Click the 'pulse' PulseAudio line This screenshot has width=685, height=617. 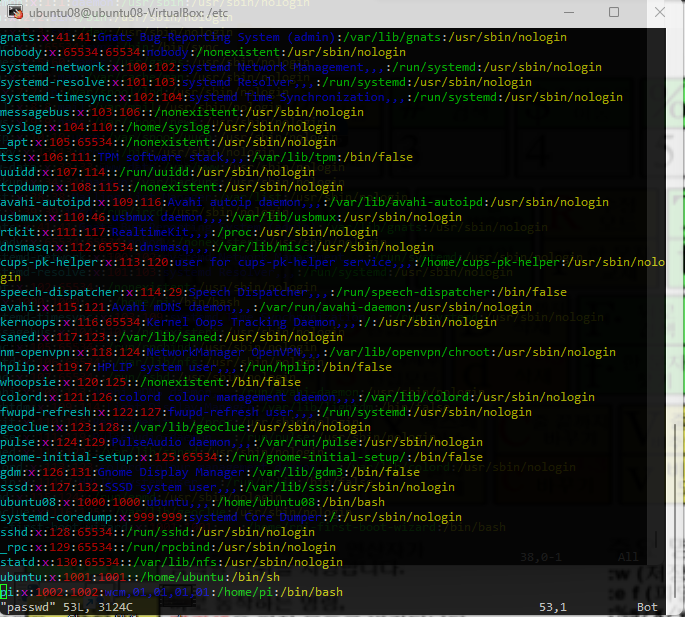[x=242, y=442]
